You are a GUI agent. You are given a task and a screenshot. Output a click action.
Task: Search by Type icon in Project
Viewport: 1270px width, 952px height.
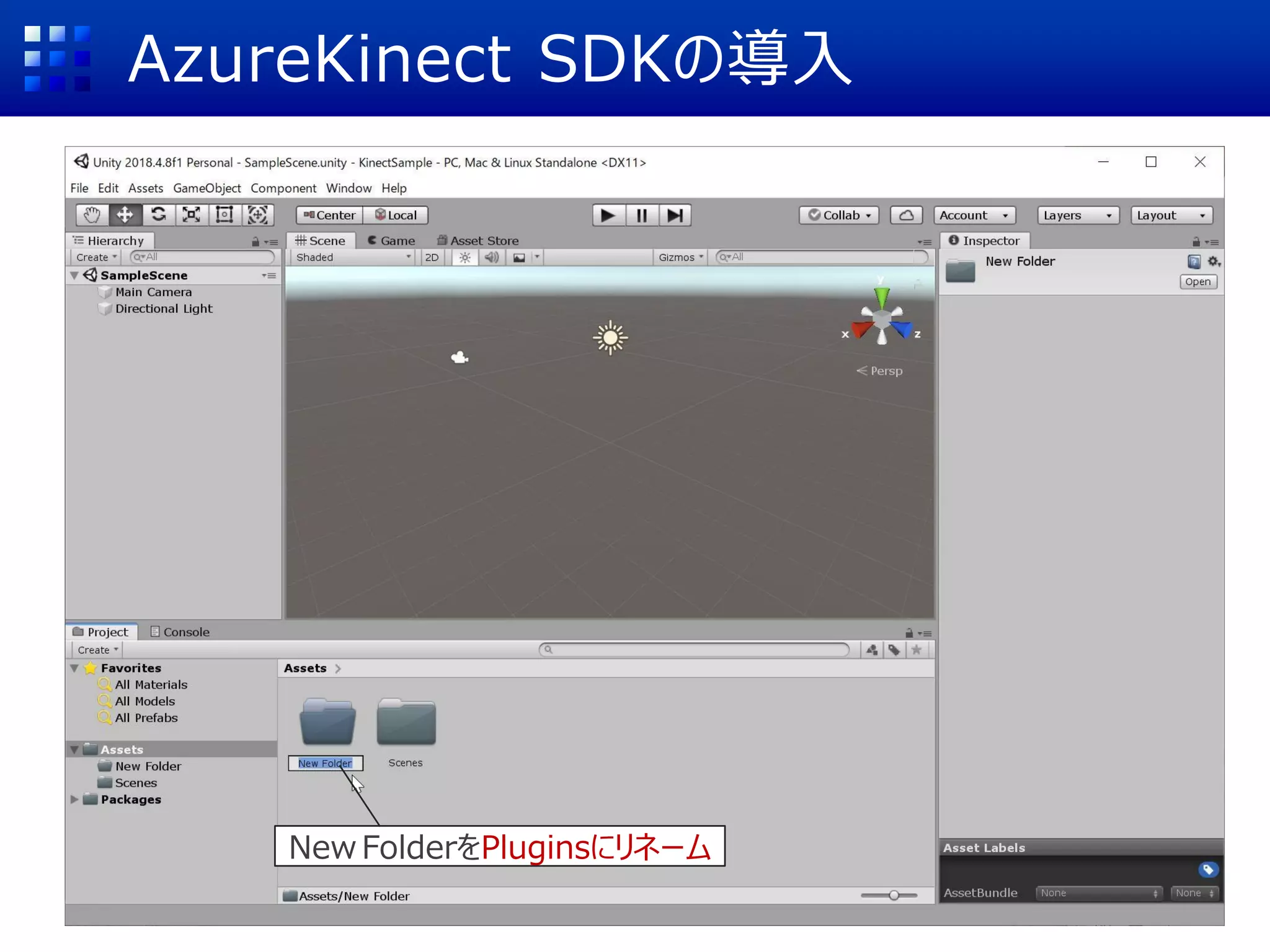click(x=872, y=650)
